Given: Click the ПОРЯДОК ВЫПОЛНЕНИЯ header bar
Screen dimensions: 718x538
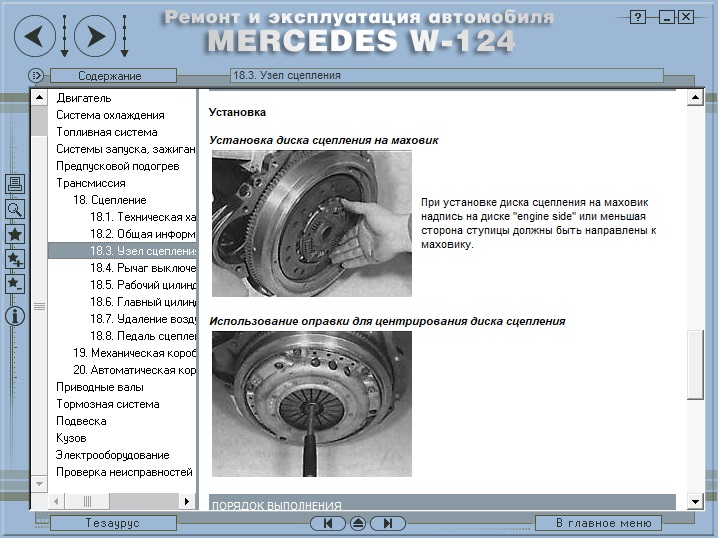Looking at the screenshot, I should point(442,502).
